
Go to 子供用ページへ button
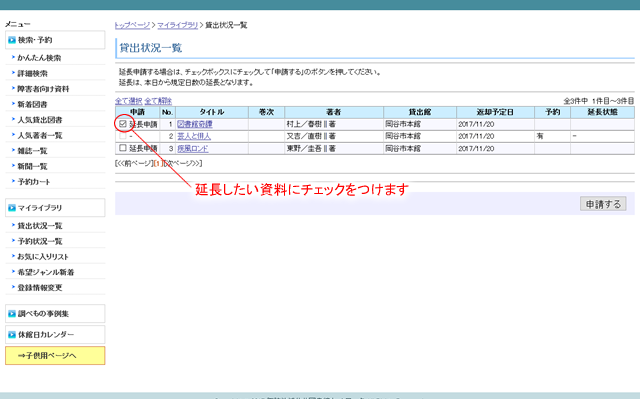click(x=55, y=355)
